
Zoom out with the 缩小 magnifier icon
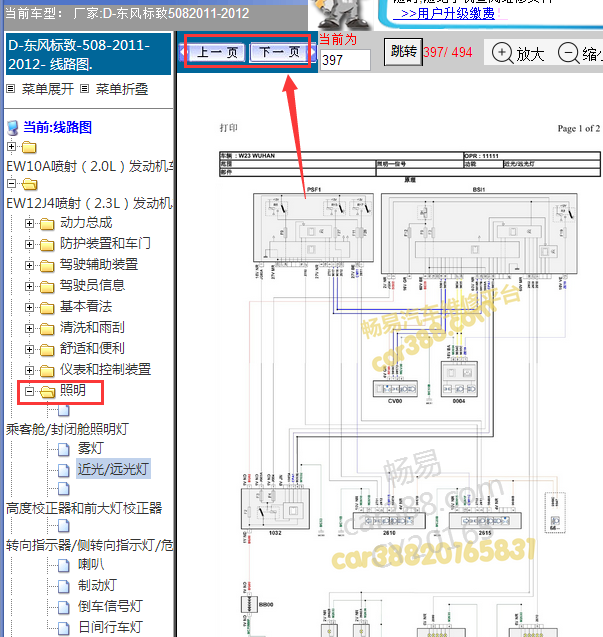click(x=568, y=53)
